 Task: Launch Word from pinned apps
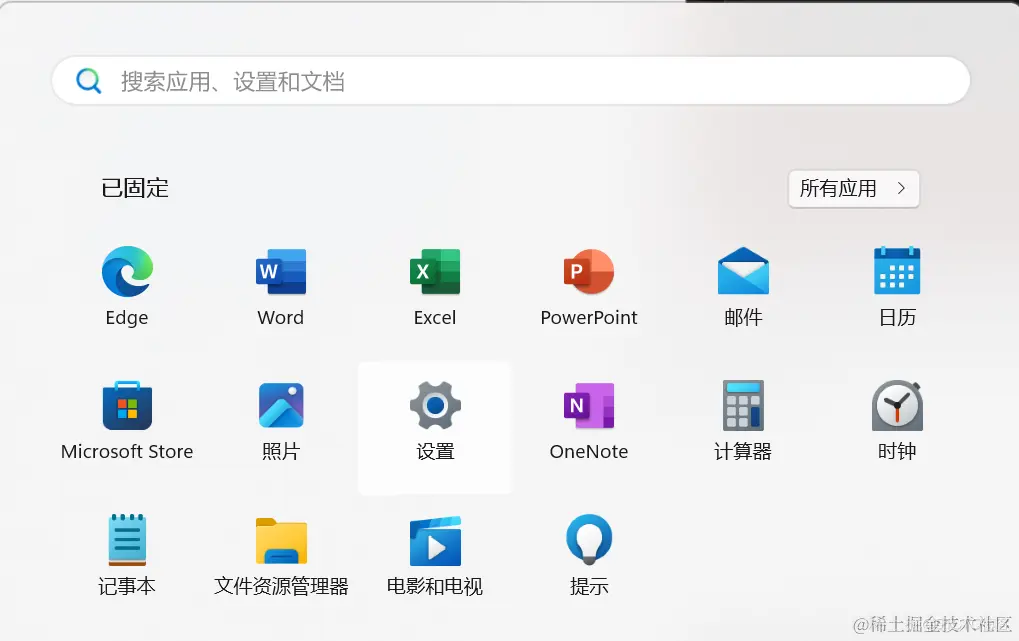281,272
